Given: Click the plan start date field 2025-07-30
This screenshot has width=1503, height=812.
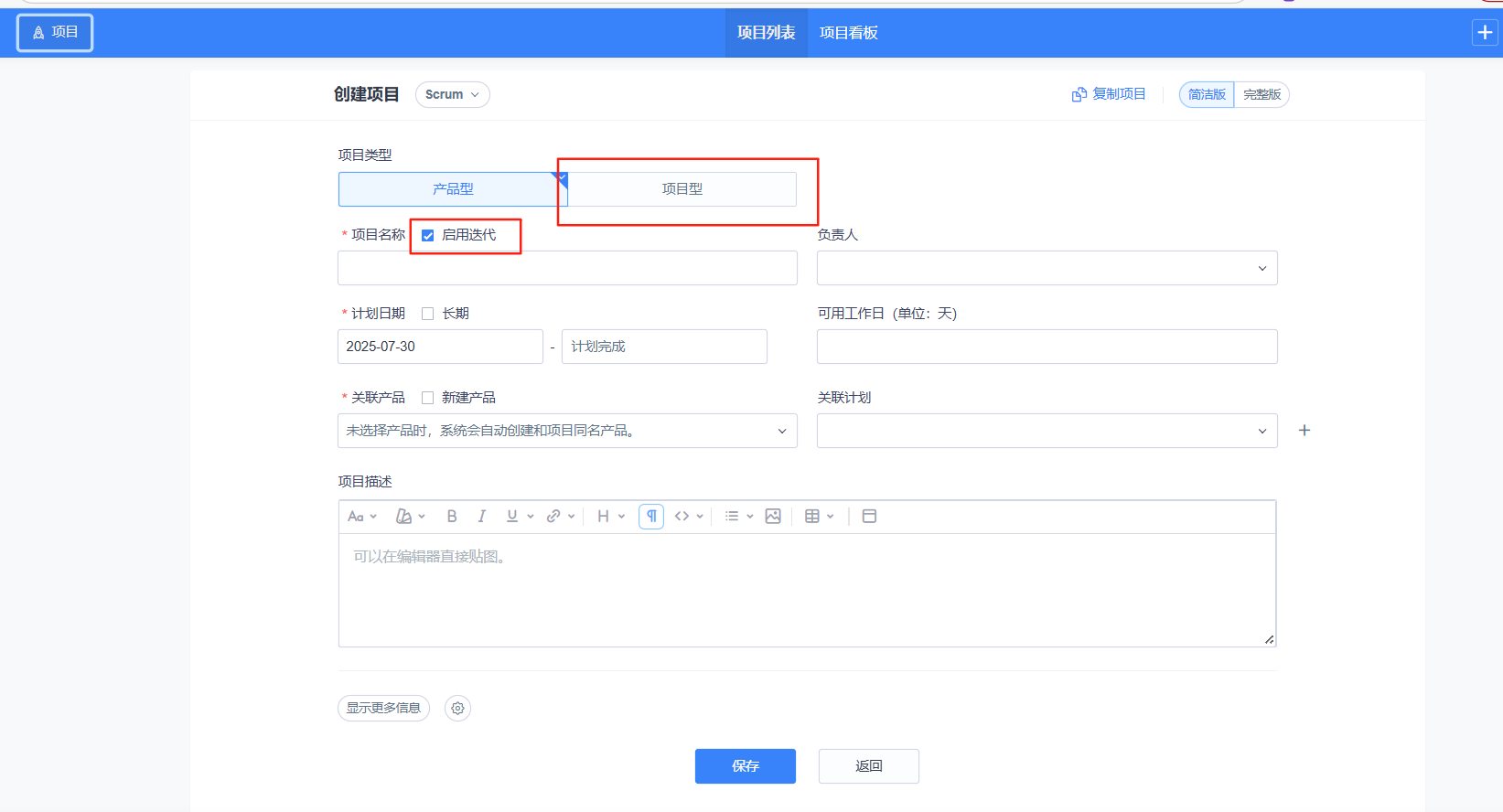Looking at the screenshot, I should [x=440, y=347].
